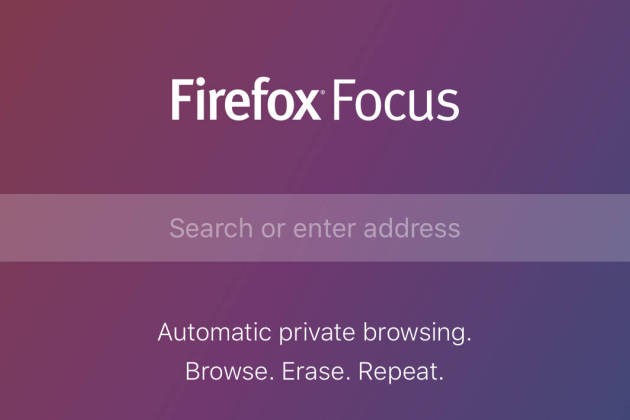This screenshot has width=630, height=420.
Task: Select the "Automatic private browsing." text line
Action: [315, 333]
